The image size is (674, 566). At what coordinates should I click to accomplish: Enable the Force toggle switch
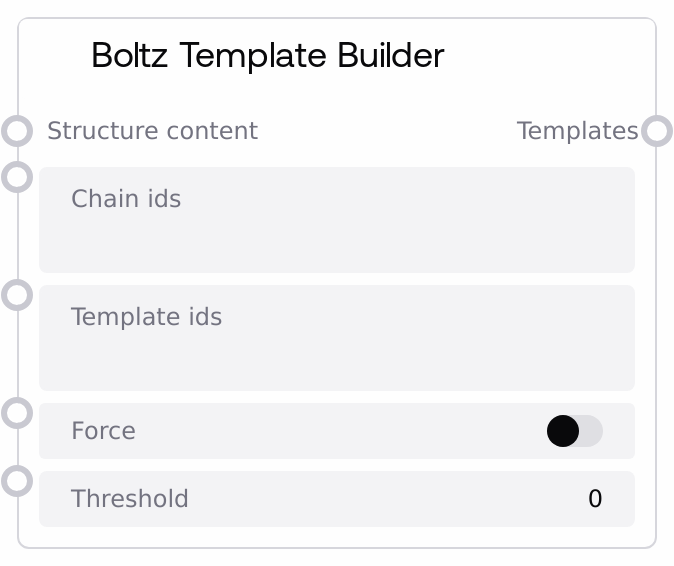(574, 431)
